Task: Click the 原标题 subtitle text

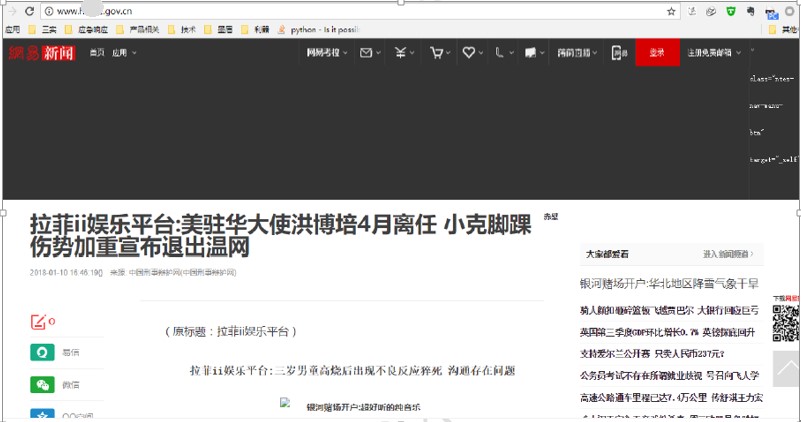Action: (x=231, y=332)
